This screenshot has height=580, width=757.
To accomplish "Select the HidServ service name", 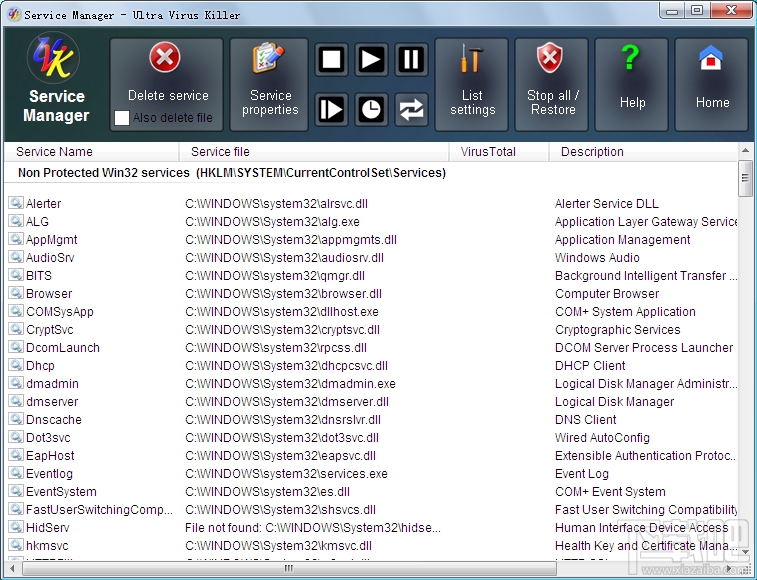I will pyautogui.click(x=47, y=528).
